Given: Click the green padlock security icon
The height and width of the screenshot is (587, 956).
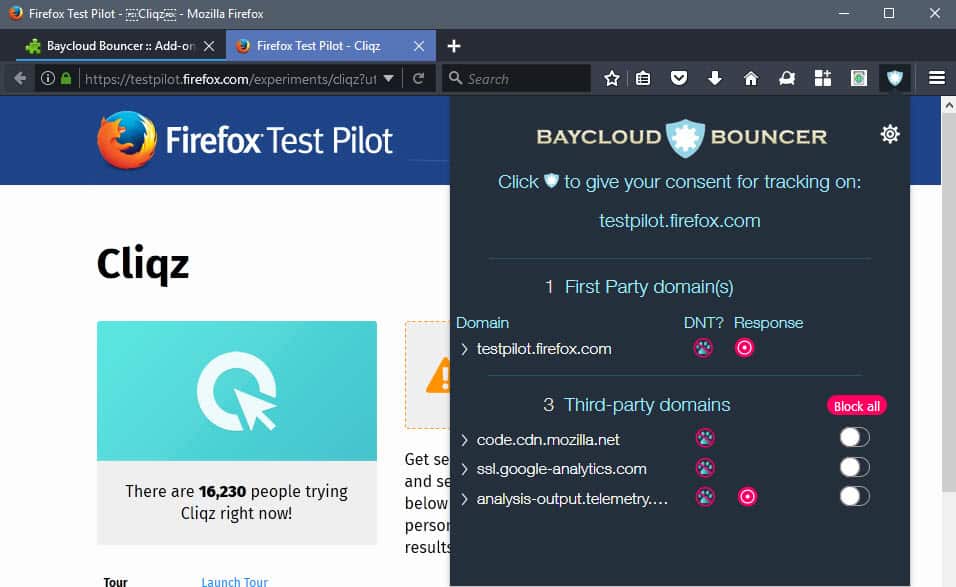Looking at the screenshot, I should (66, 79).
